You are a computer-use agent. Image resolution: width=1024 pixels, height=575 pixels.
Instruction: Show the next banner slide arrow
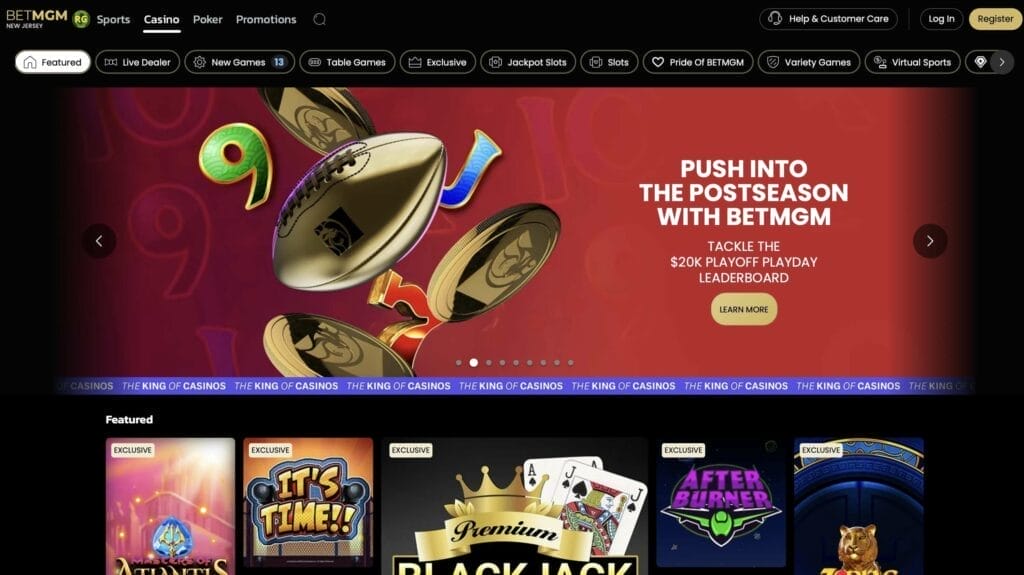click(930, 241)
